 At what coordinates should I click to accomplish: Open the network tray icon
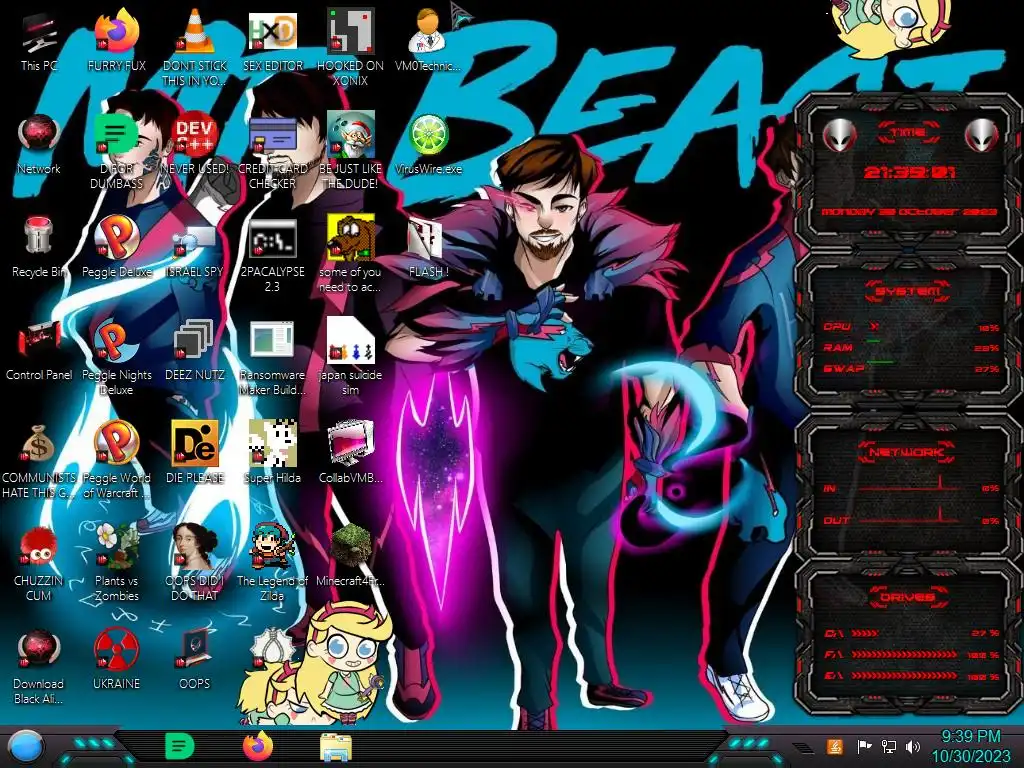[x=888, y=746]
